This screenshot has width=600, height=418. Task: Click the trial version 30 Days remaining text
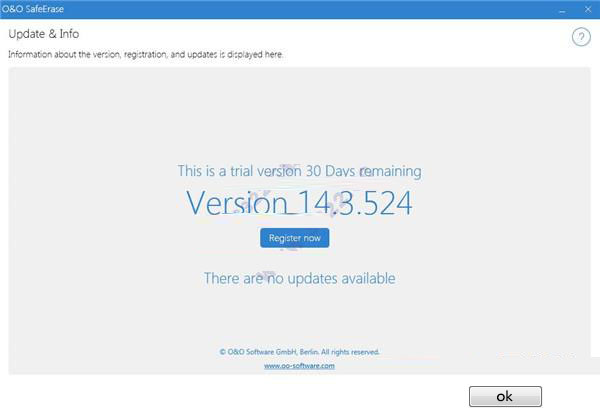299,171
